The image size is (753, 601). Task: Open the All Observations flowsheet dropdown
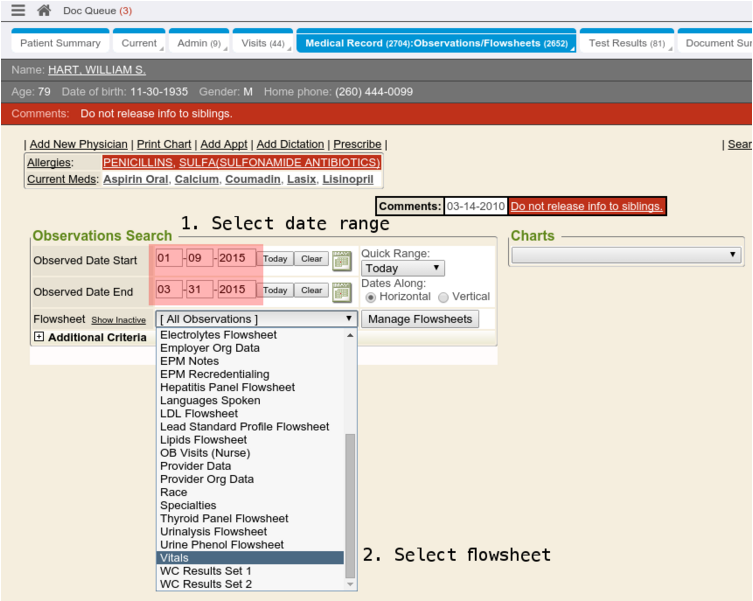[256, 319]
